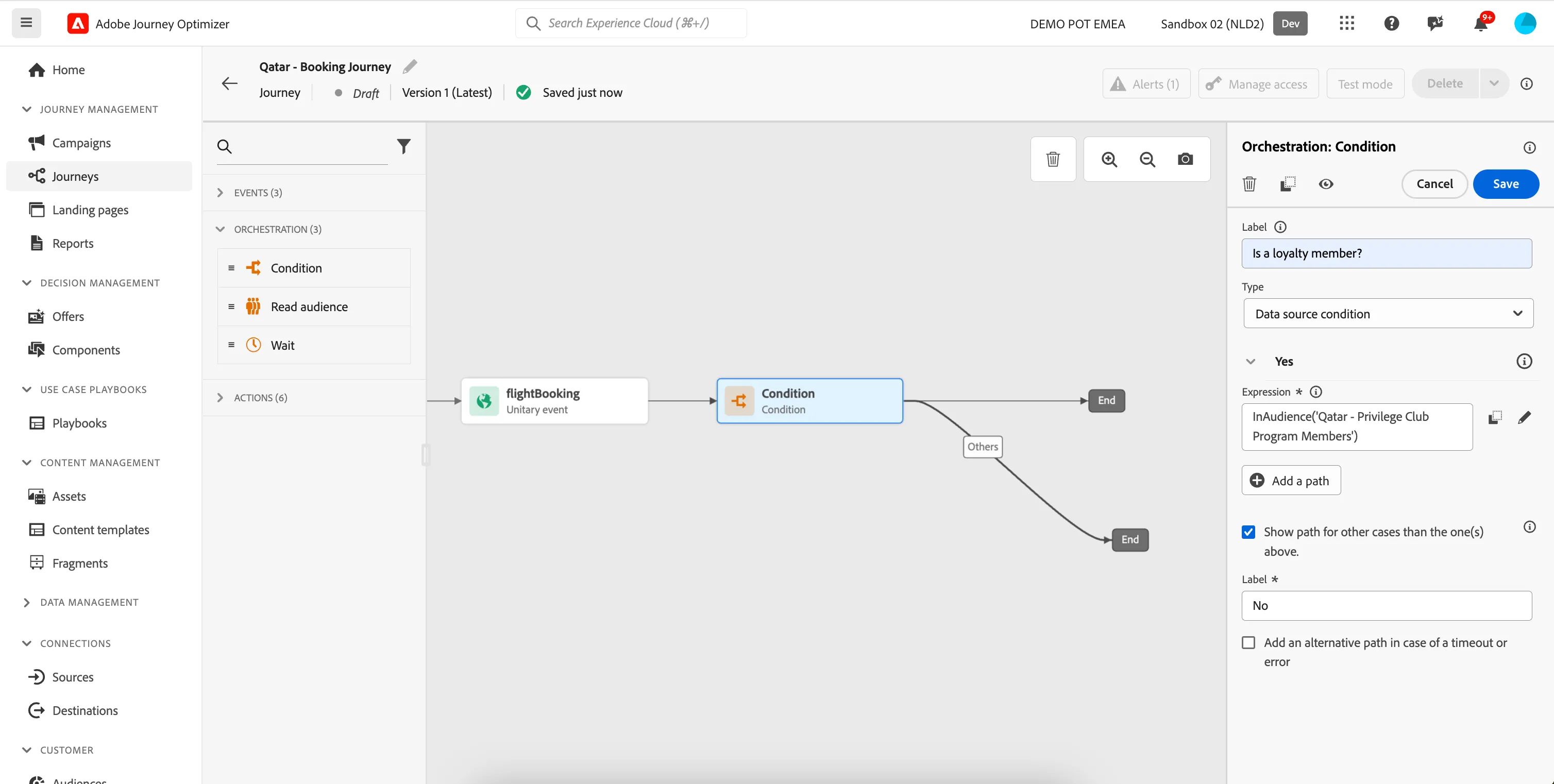Open the hamburger navigation menu
The width and height of the screenshot is (1554, 784).
[26, 23]
